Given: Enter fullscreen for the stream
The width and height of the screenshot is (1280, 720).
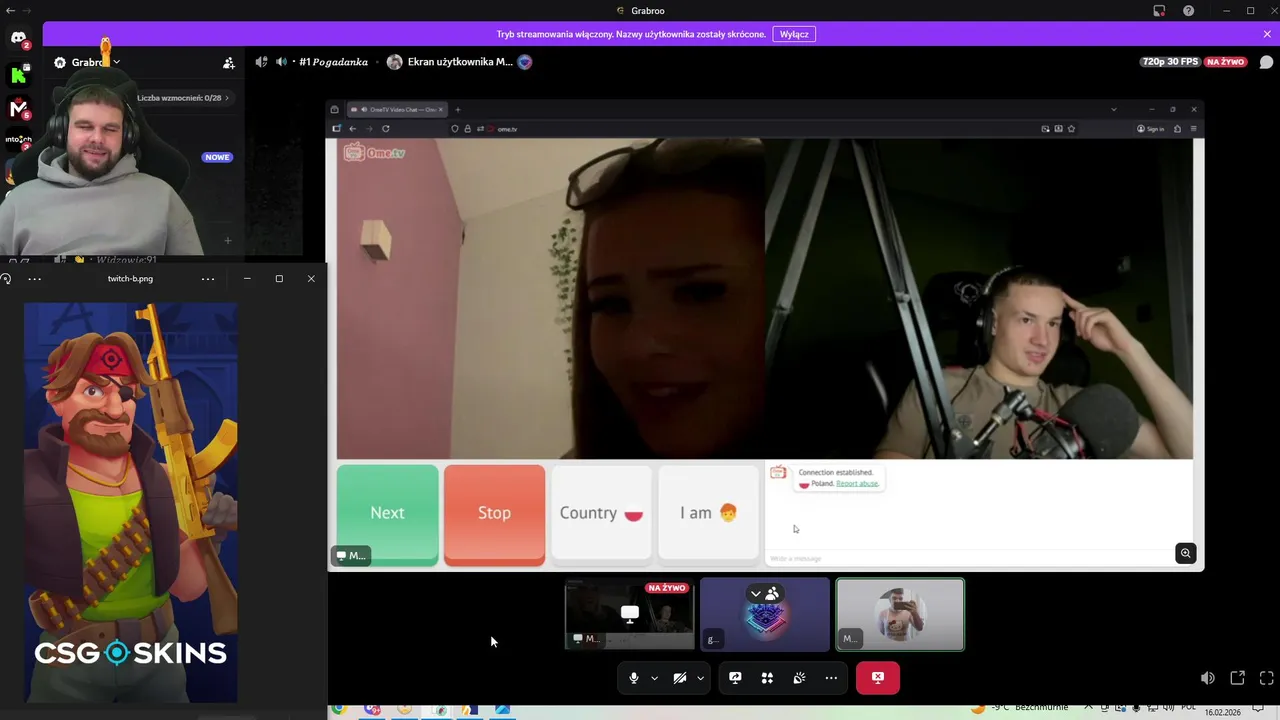Looking at the screenshot, I should (1266, 678).
